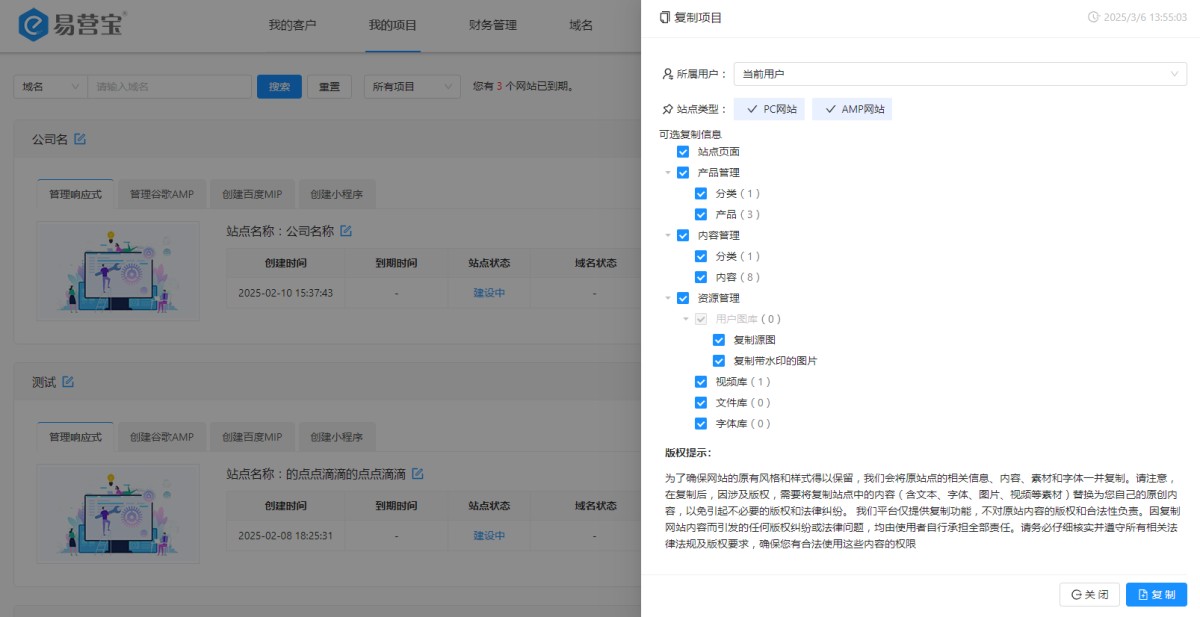Toggle the 复制带水印的图片 checkbox
Screen dimensions: 1200x617
point(719,361)
